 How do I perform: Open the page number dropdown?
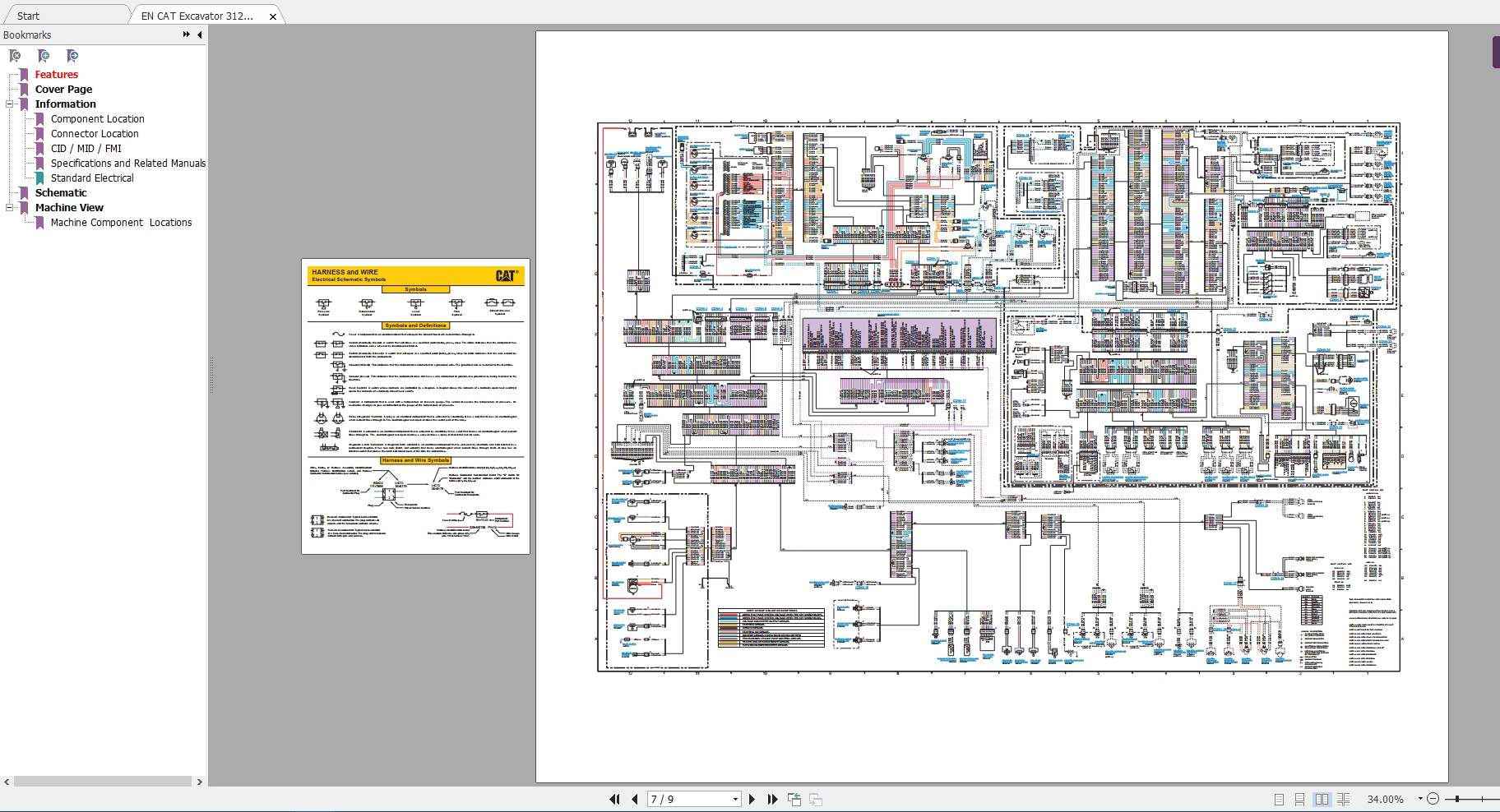[x=735, y=799]
